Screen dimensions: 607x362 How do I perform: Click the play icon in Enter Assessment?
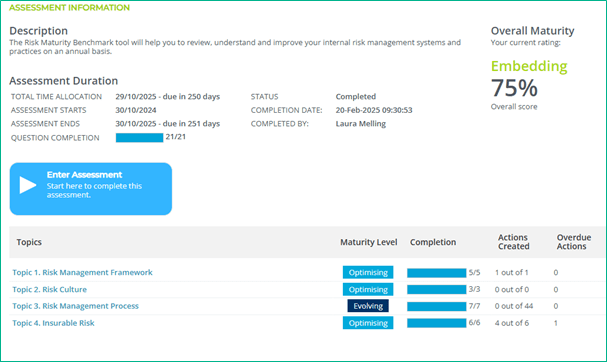tap(28, 185)
